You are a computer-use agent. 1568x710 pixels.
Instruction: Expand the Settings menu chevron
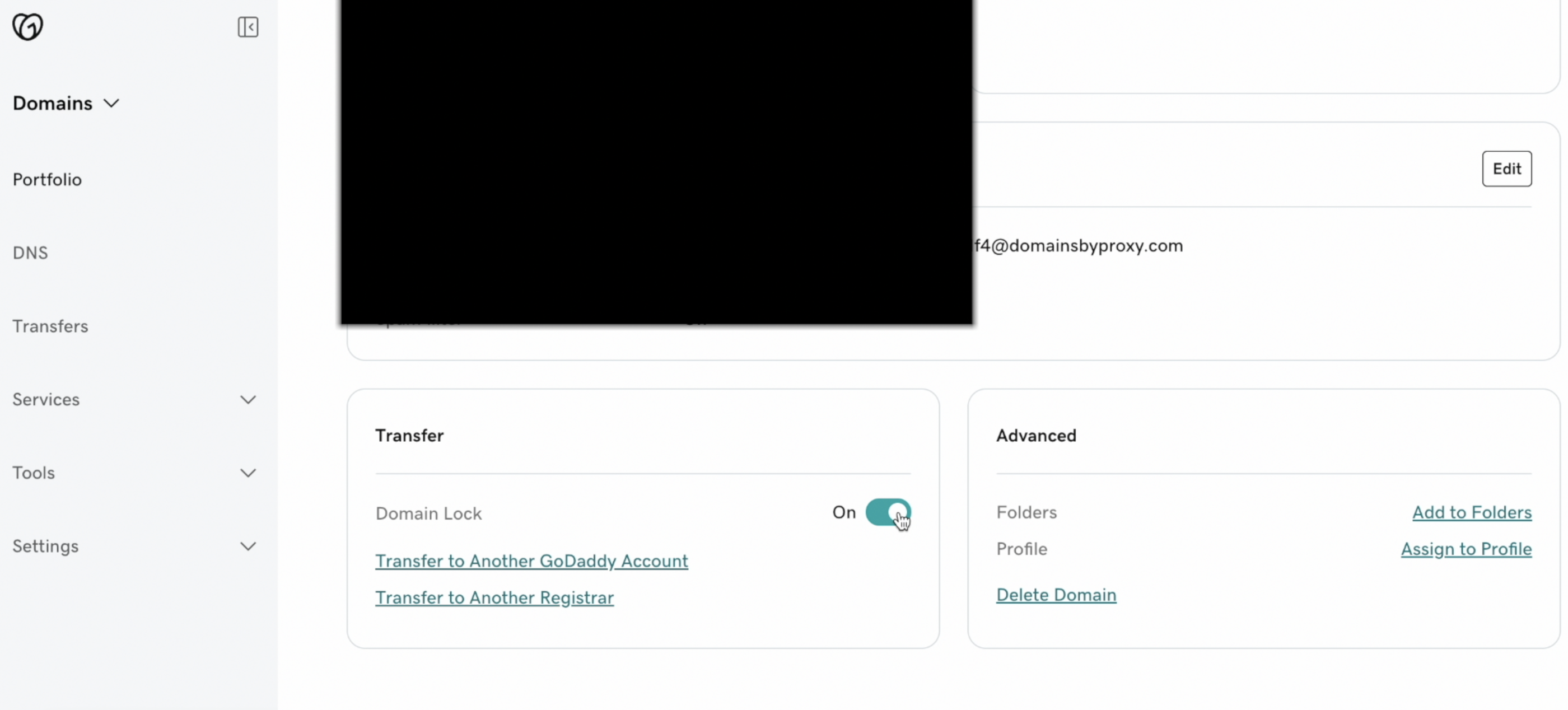point(248,546)
